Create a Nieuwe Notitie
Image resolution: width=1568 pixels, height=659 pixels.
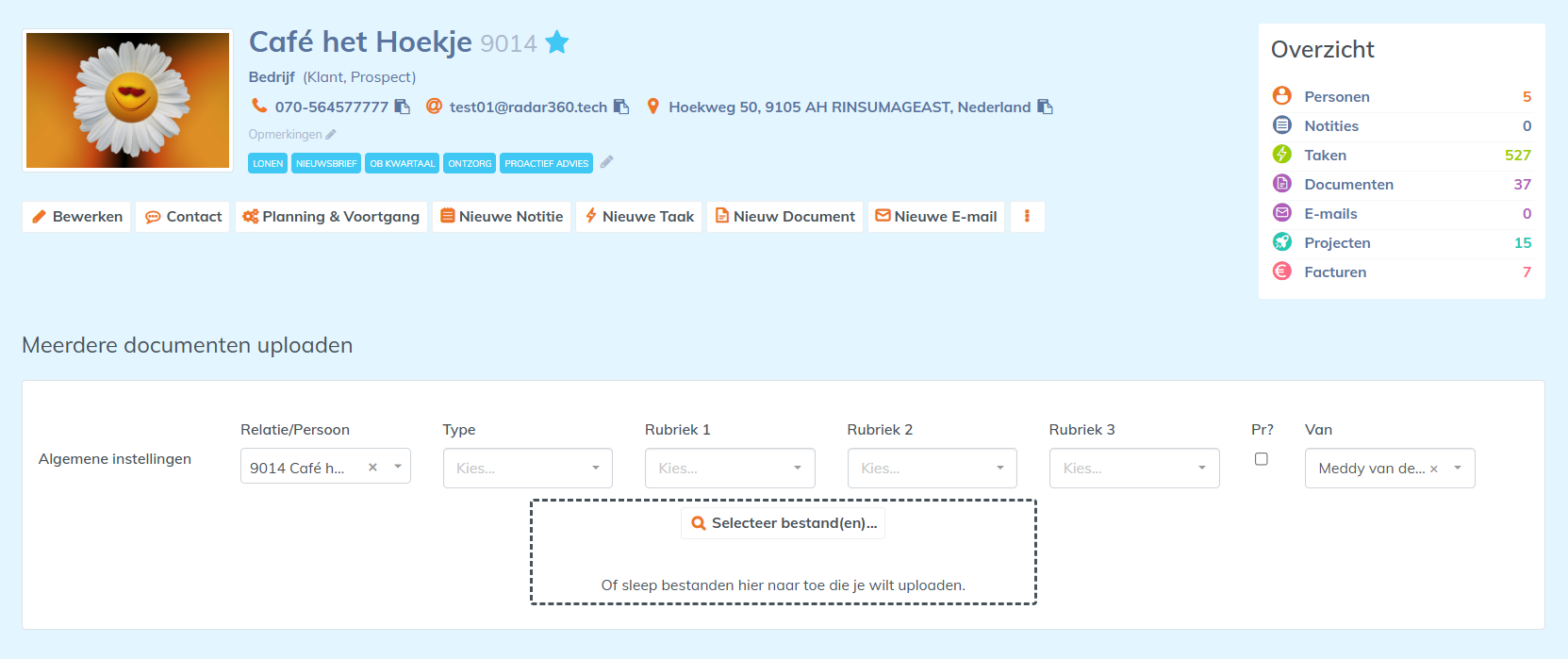pyautogui.click(x=502, y=217)
